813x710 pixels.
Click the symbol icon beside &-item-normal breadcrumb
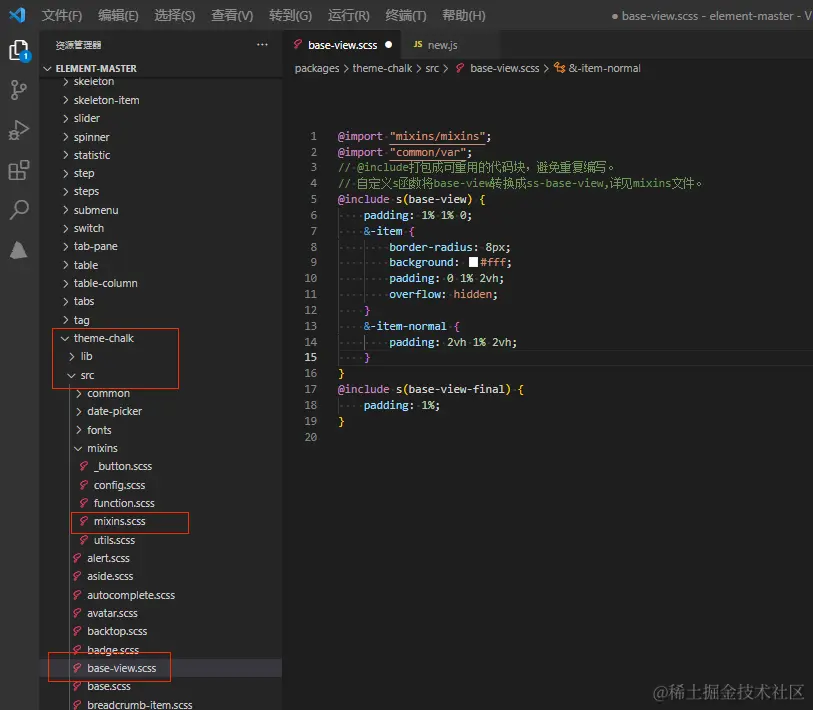559,68
